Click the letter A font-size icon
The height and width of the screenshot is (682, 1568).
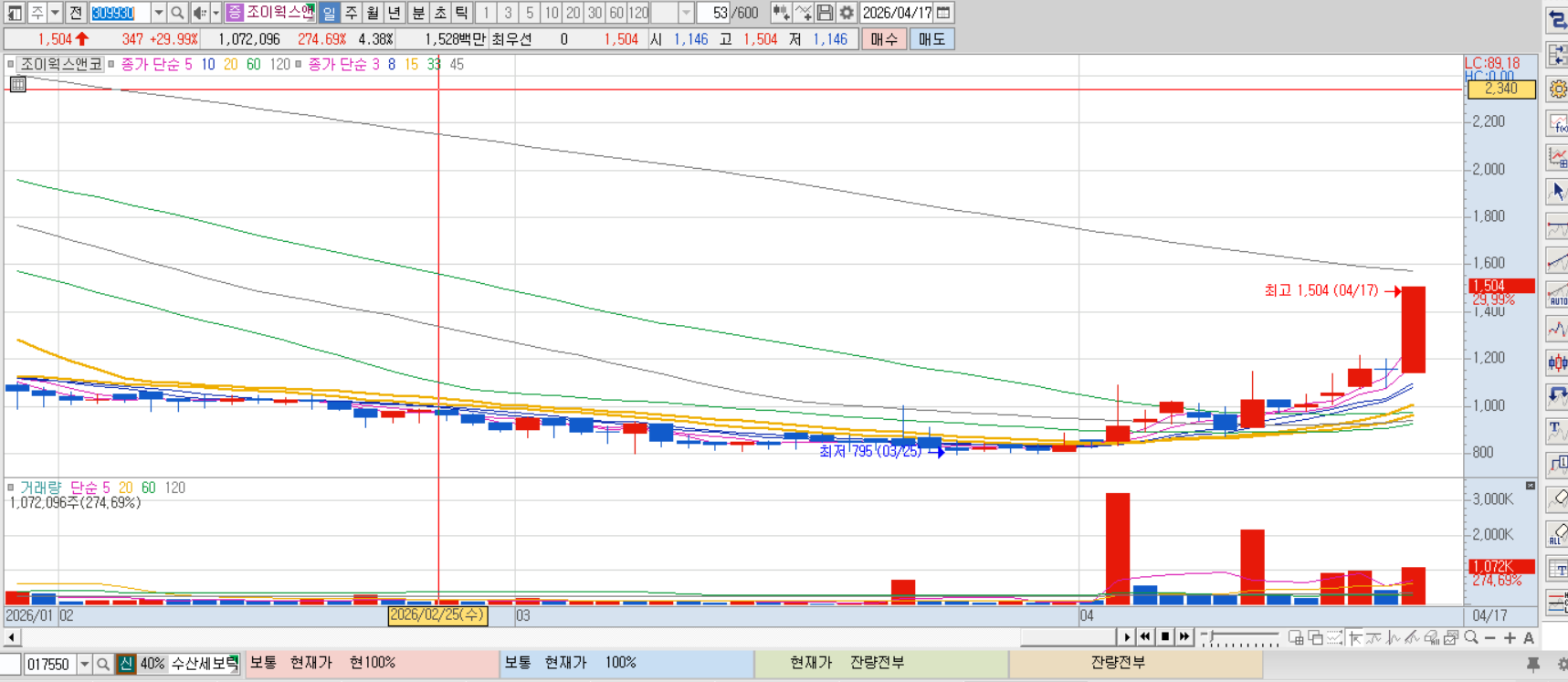tap(1529, 638)
